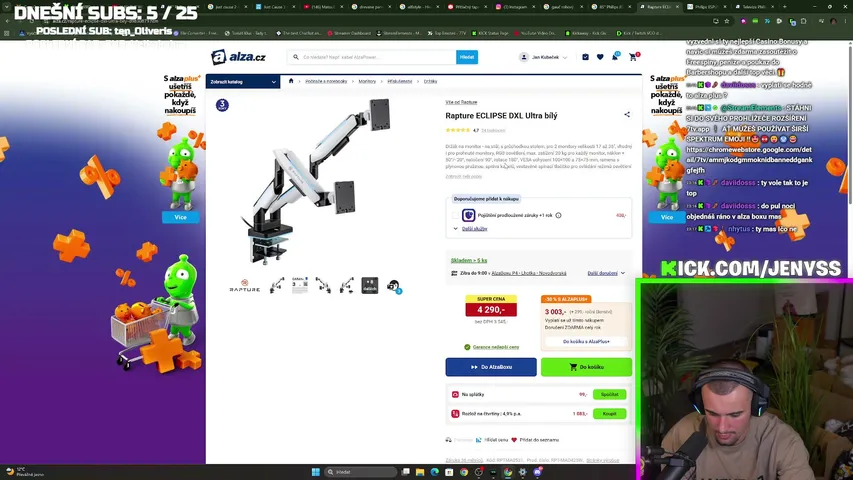Click the green Do košíku button
Viewport: 853px width, 480px height.
click(586, 367)
